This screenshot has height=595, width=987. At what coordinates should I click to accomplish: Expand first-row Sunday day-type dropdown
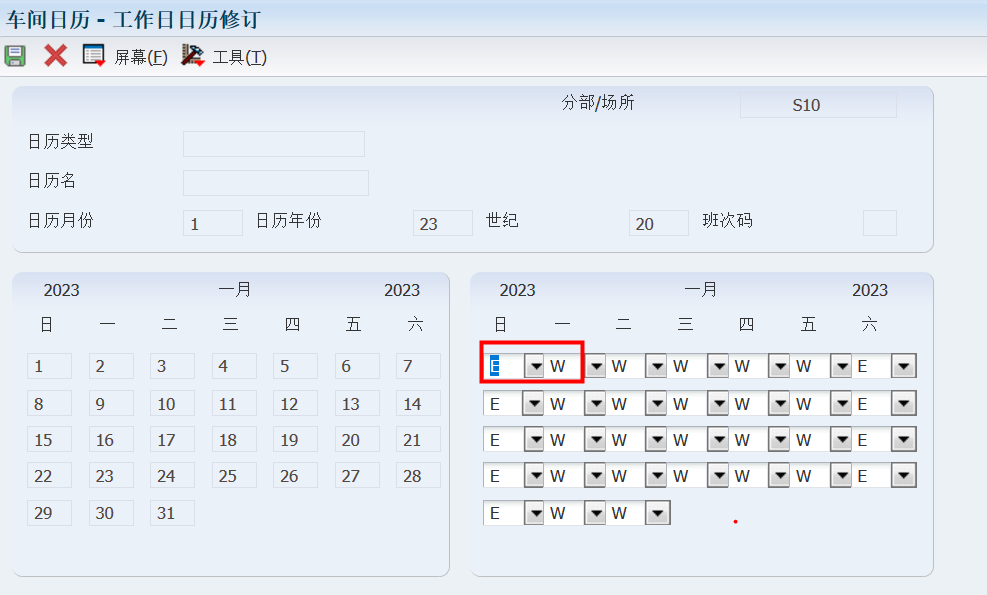(535, 367)
